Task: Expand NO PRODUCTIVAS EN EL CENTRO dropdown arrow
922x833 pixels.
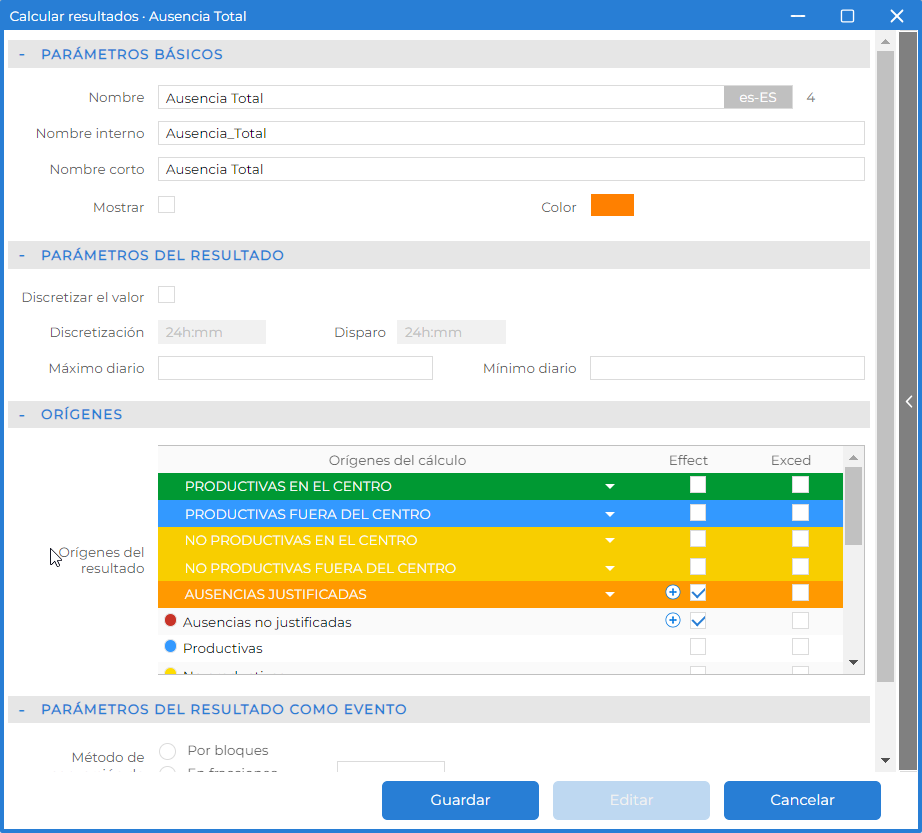Action: [610, 541]
